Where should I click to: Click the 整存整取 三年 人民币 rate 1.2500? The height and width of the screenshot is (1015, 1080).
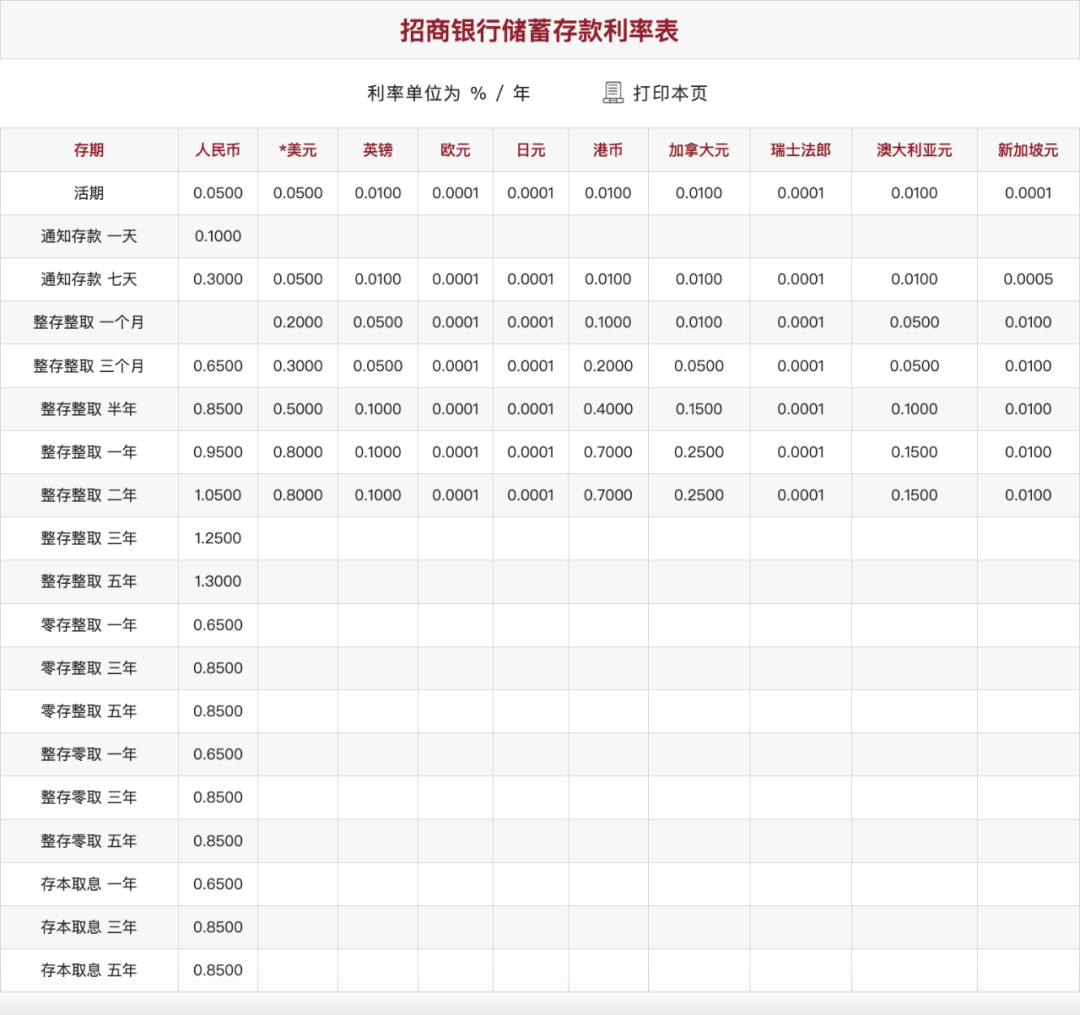pyautogui.click(x=218, y=538)
